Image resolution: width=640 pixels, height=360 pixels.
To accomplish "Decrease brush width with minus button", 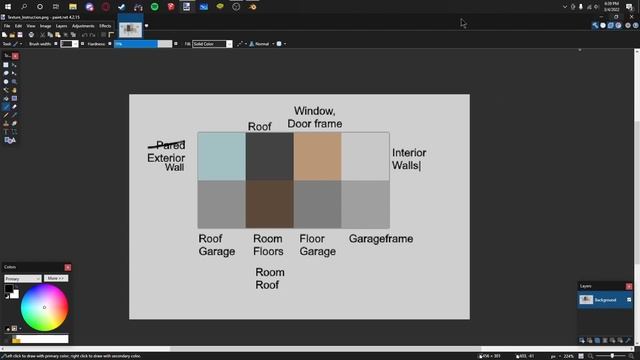I will click(56, 44).
